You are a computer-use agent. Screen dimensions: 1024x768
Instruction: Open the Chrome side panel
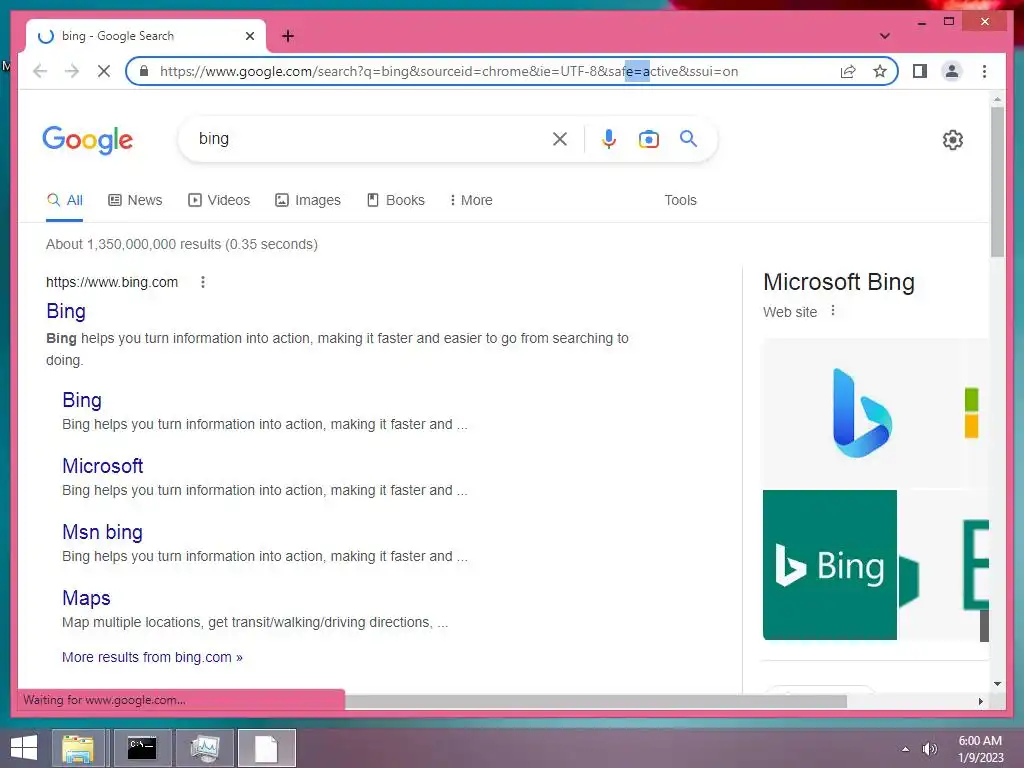(920, 71)
